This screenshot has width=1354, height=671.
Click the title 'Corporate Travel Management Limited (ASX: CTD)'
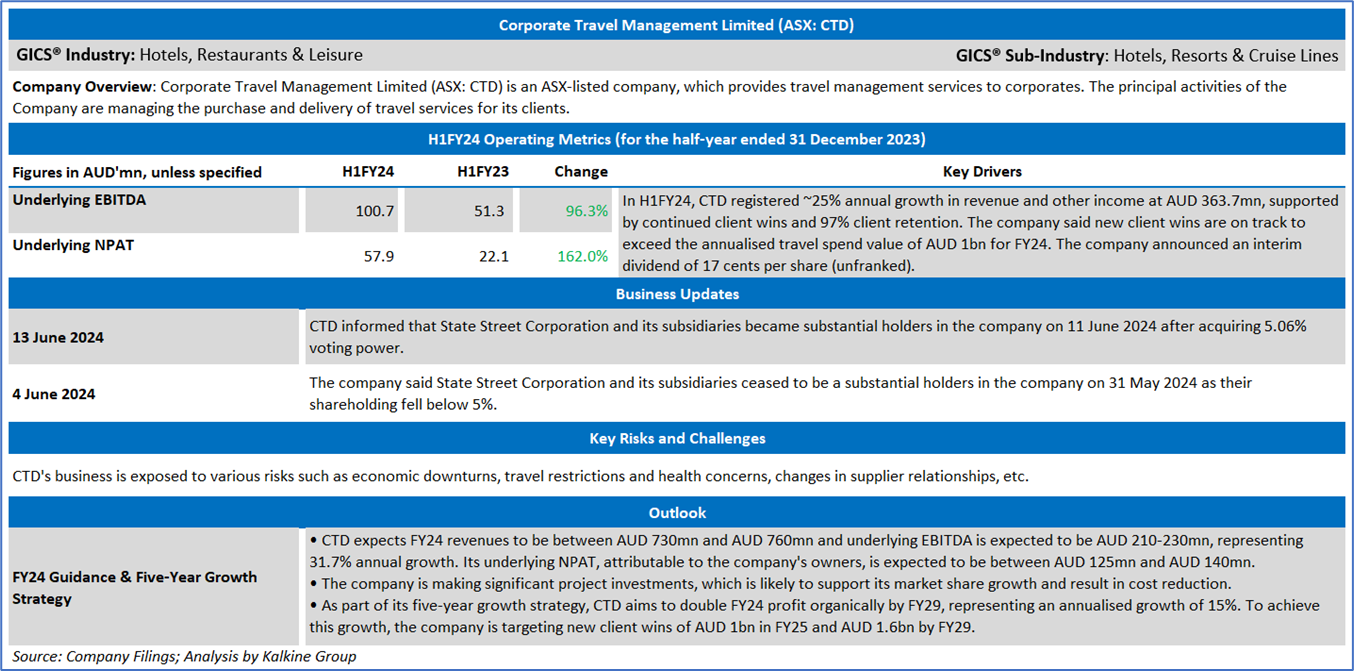pos(676,25)
